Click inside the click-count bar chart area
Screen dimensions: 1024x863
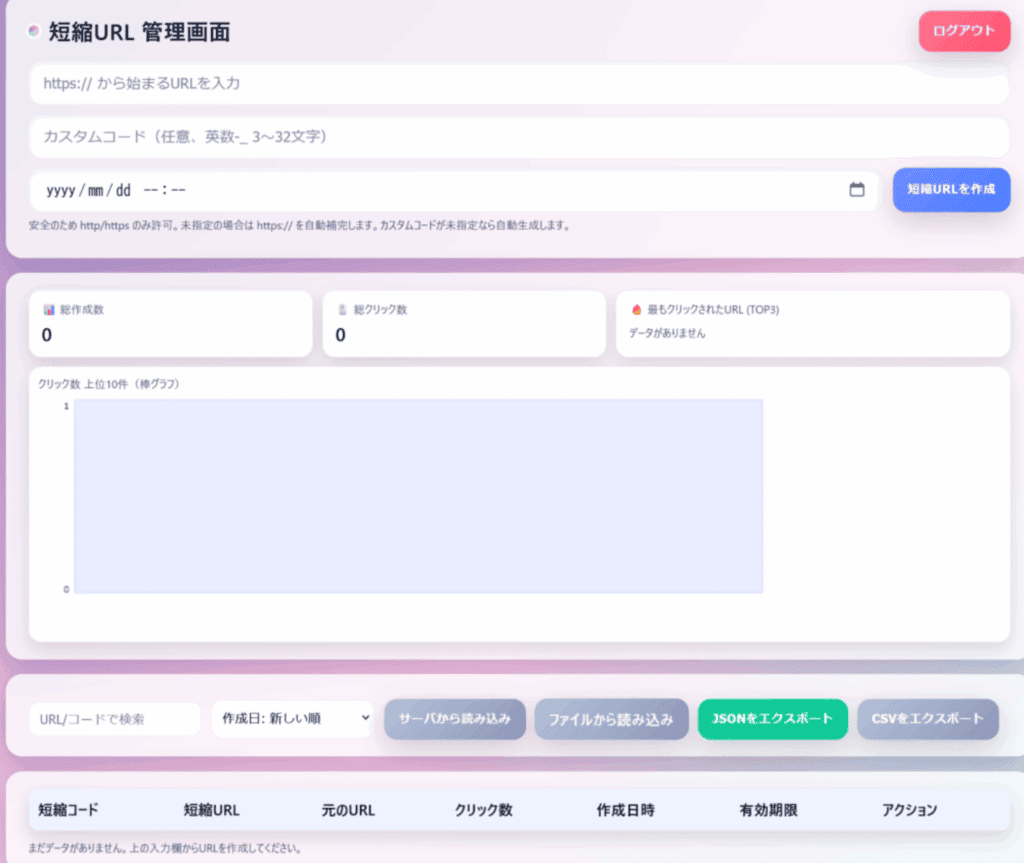click(x=418, y=496)
